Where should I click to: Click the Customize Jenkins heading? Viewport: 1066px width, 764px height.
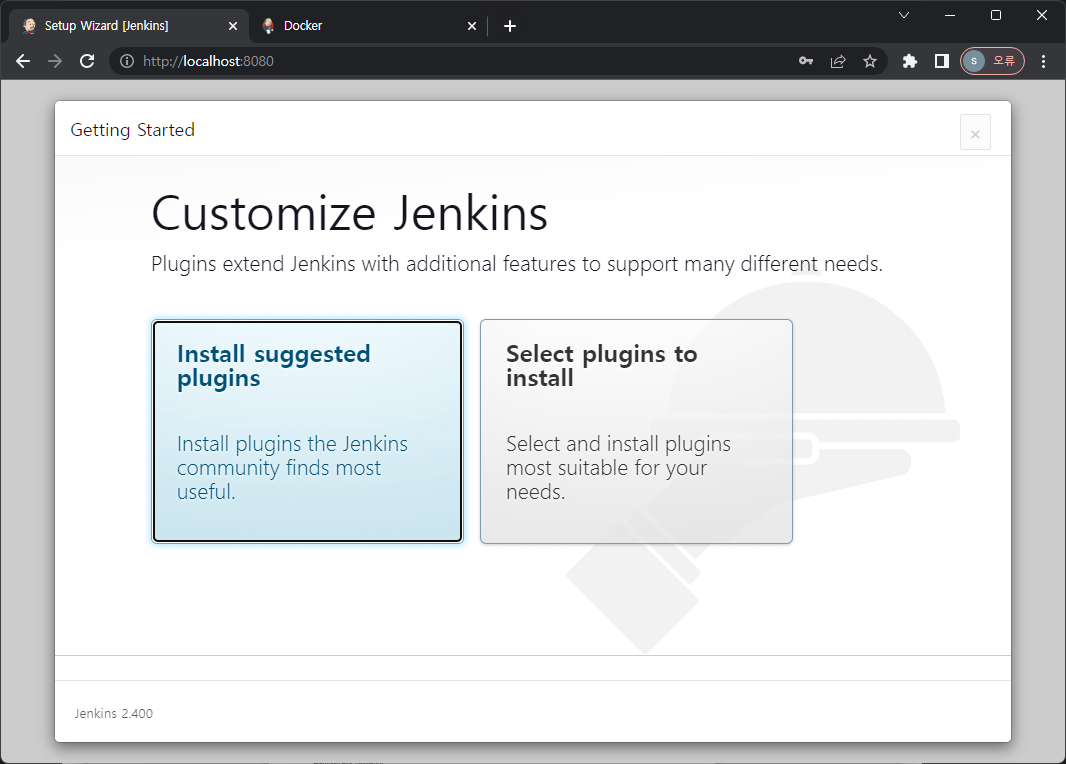tap(349, 213)
